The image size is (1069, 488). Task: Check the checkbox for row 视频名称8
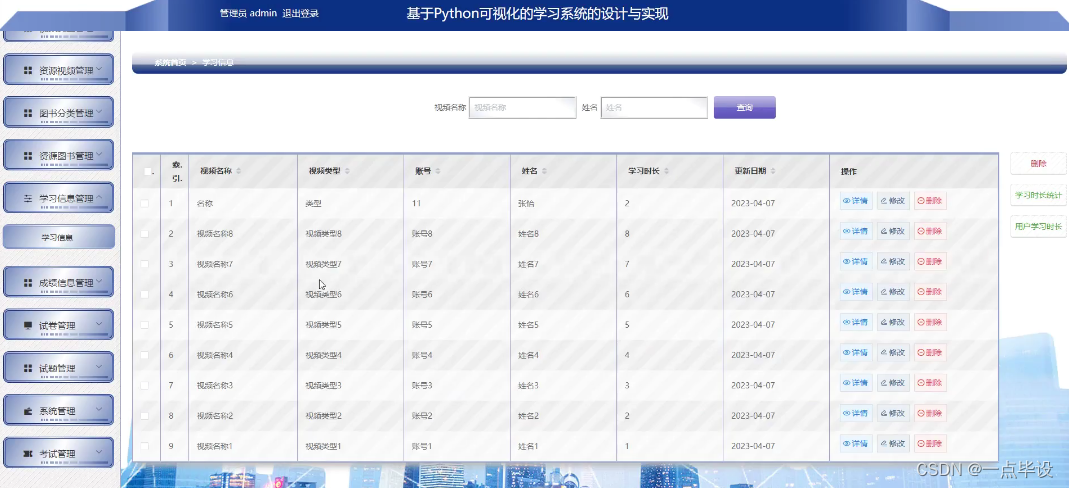click(144, 234)
